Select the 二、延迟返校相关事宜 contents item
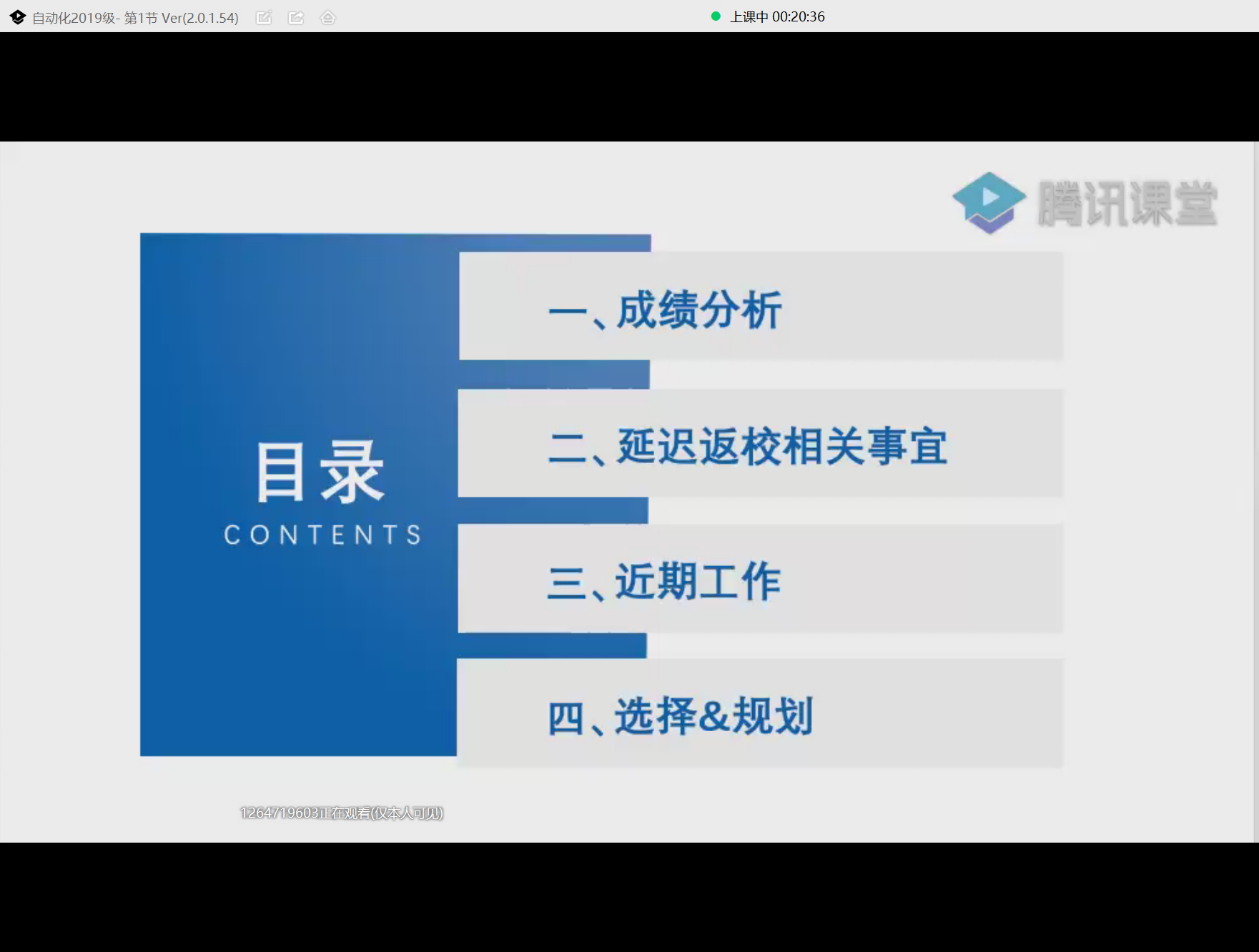 click(748, 447)
